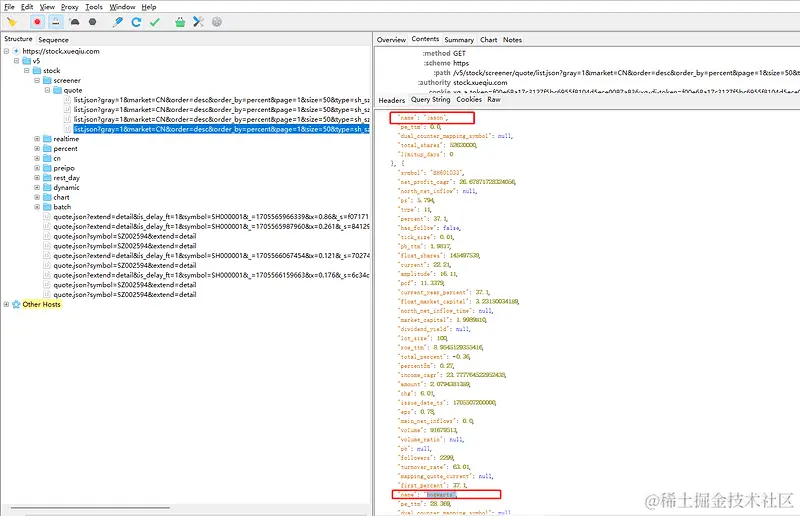
Task: Select the Other Hosts tree item
Action: 41,304
